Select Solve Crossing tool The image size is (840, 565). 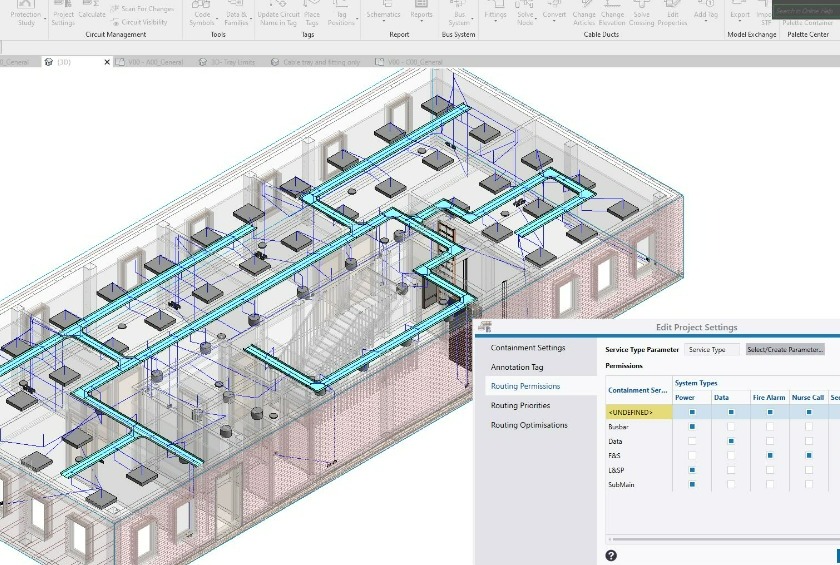coord(641,13)
